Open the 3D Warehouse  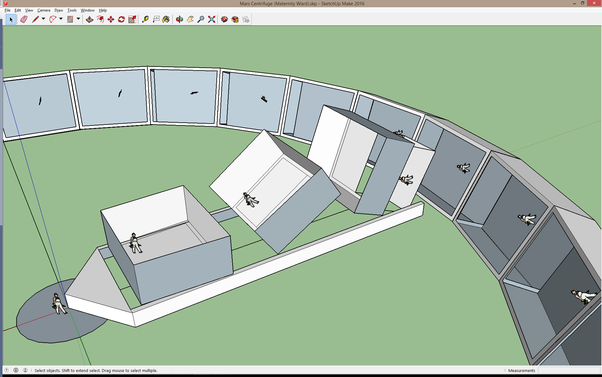coord(225,19)
